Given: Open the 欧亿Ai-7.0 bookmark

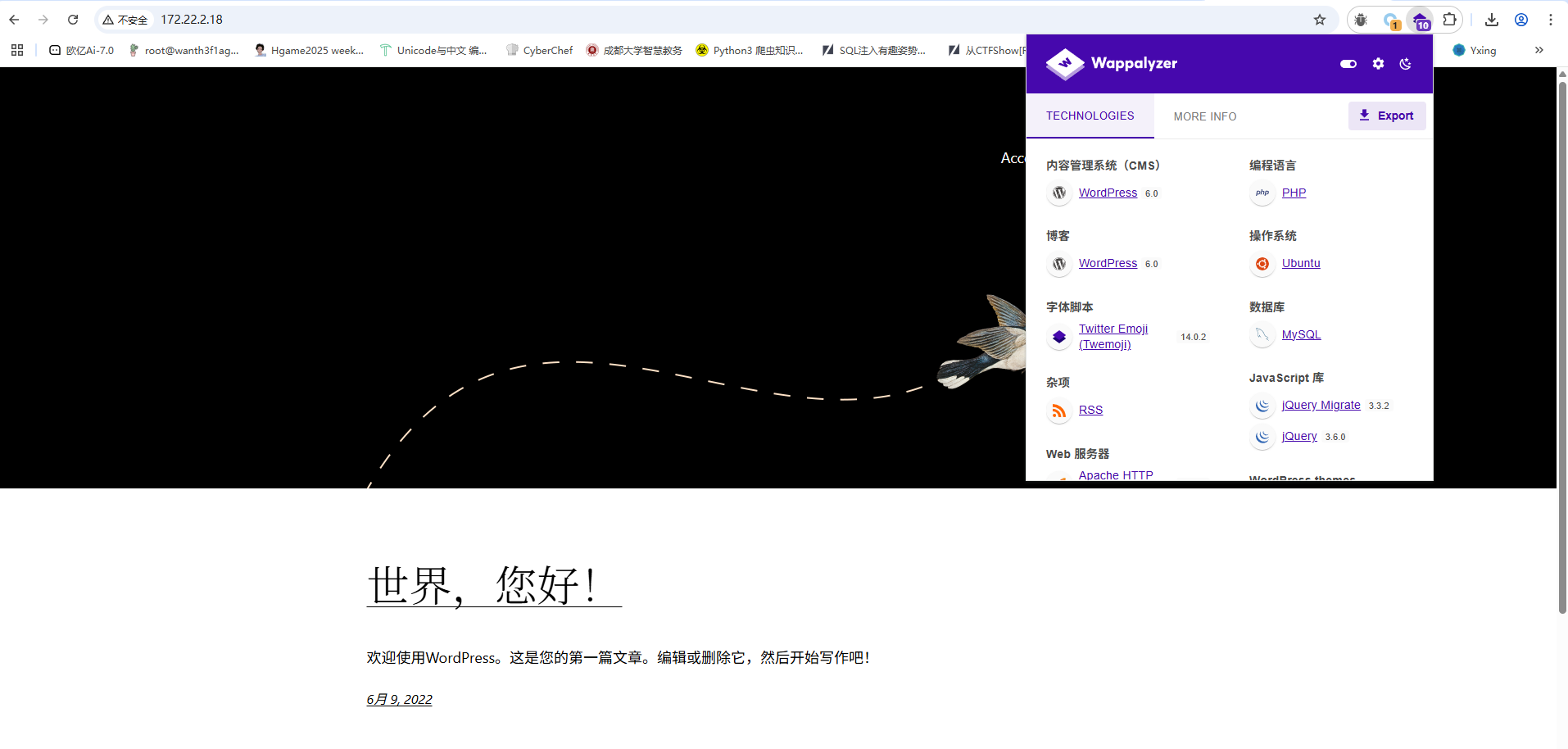Looking at the screenshot, I should tap(81, 50).
